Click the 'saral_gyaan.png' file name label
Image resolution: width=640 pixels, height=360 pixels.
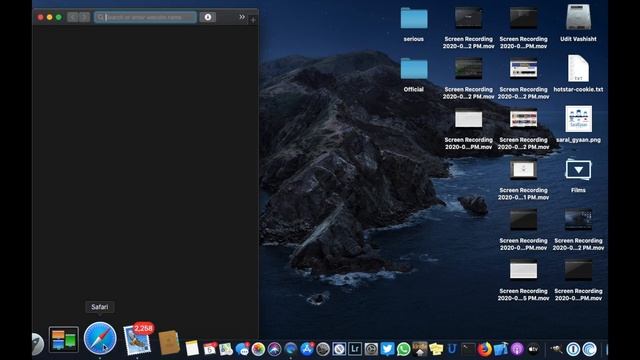tap(578, 140)
